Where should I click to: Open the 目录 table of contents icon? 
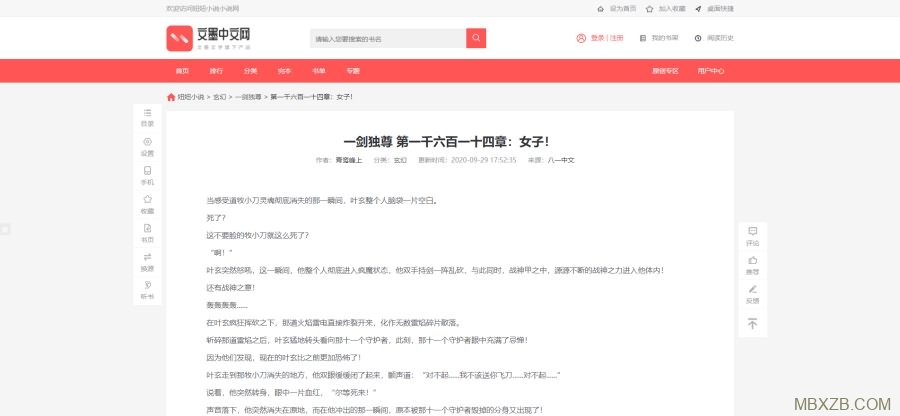click(148, 113)
